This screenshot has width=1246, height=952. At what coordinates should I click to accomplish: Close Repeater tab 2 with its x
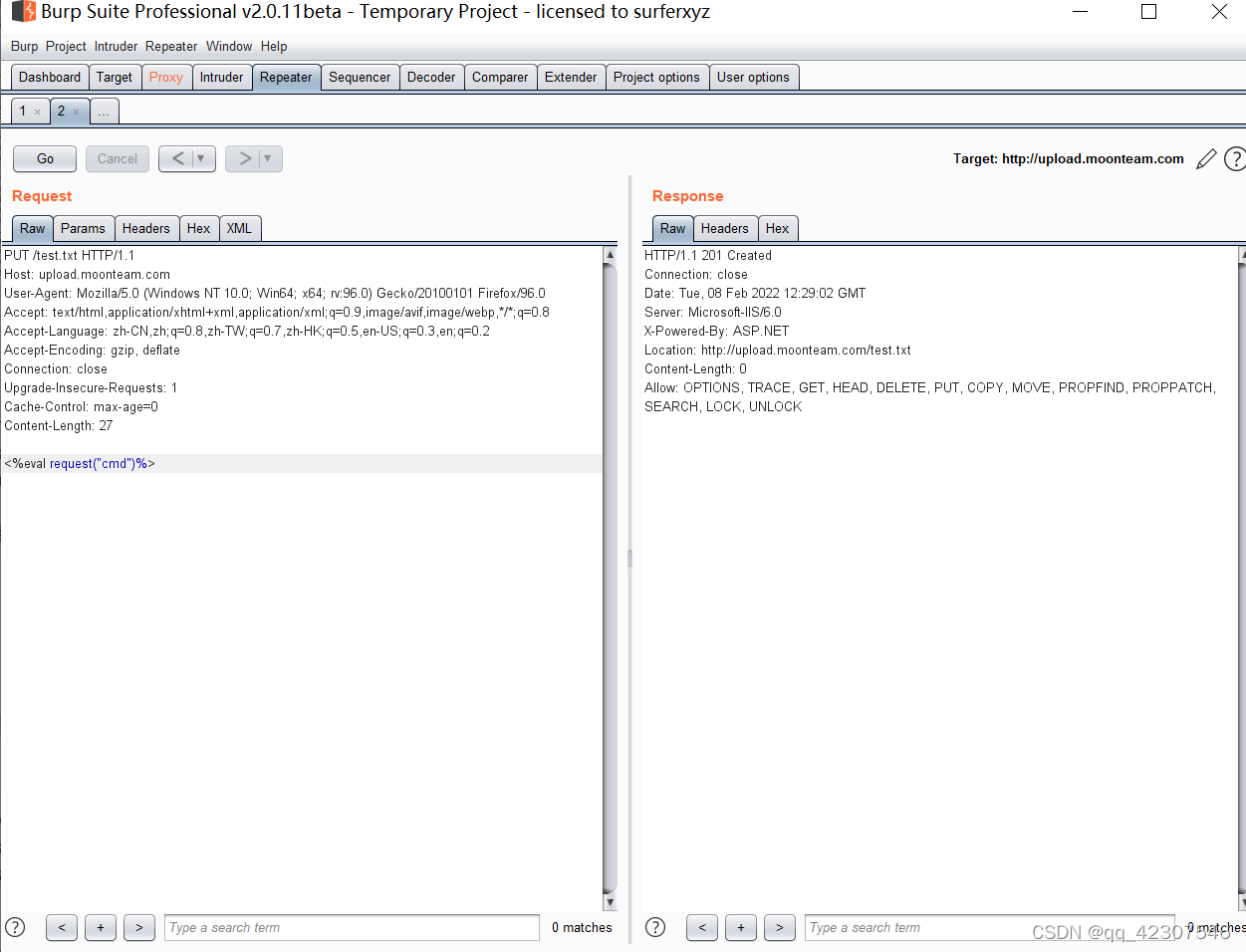coord(76,112)
